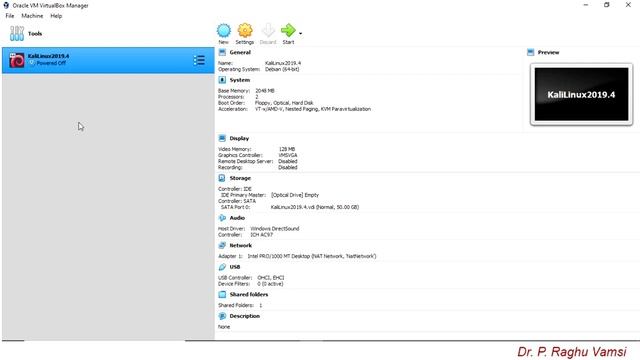Click the 'OHCI, EHCI' USB controller value
640x360 pixels.
pos(271,278)
